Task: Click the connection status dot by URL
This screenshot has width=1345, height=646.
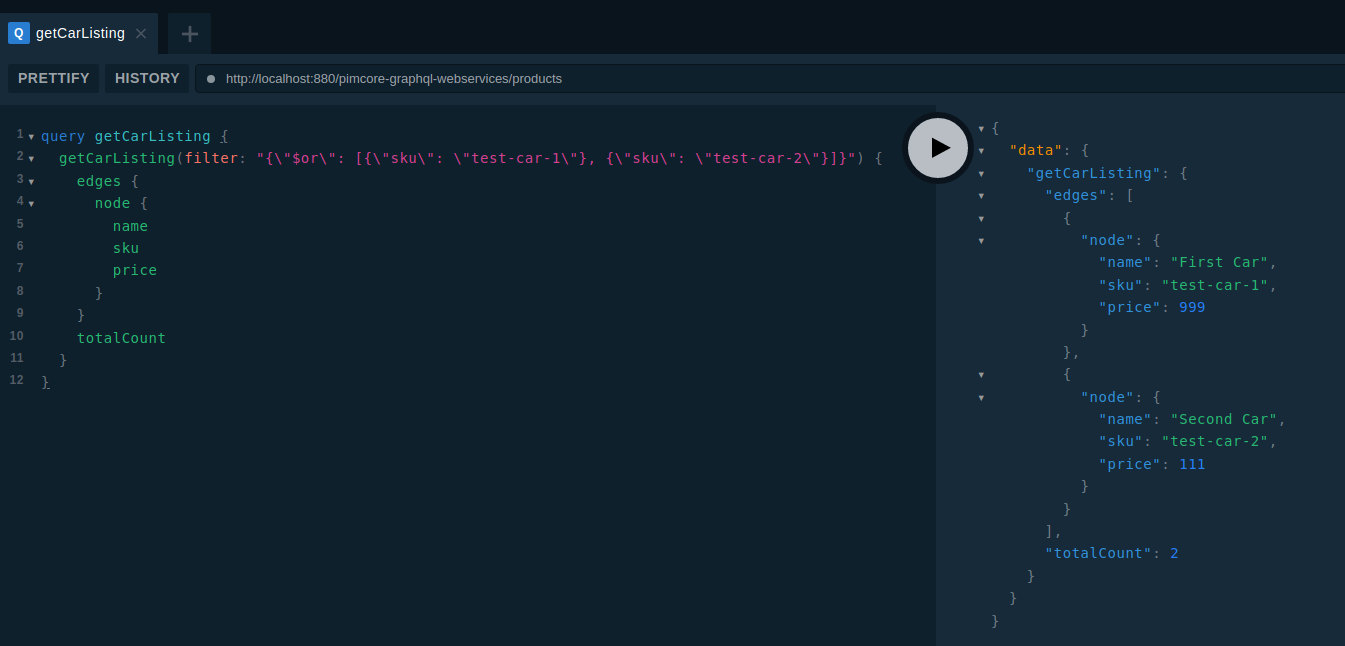Action: (x=211, y=79)
